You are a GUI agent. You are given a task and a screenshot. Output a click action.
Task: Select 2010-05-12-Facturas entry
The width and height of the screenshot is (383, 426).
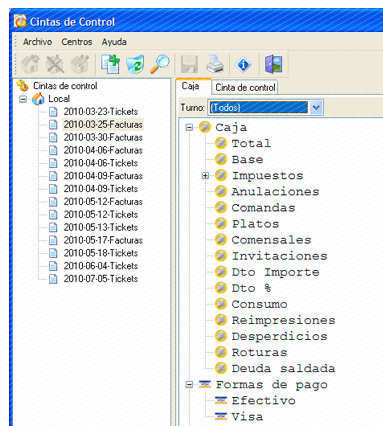point(103,202)
